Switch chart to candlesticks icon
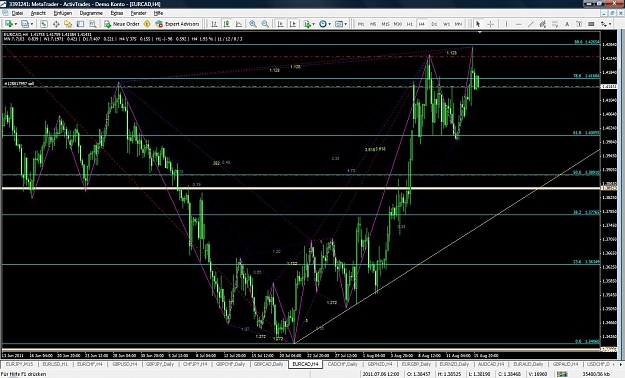The height and width of the screenshot is (378, 625). tap(226, 24)
